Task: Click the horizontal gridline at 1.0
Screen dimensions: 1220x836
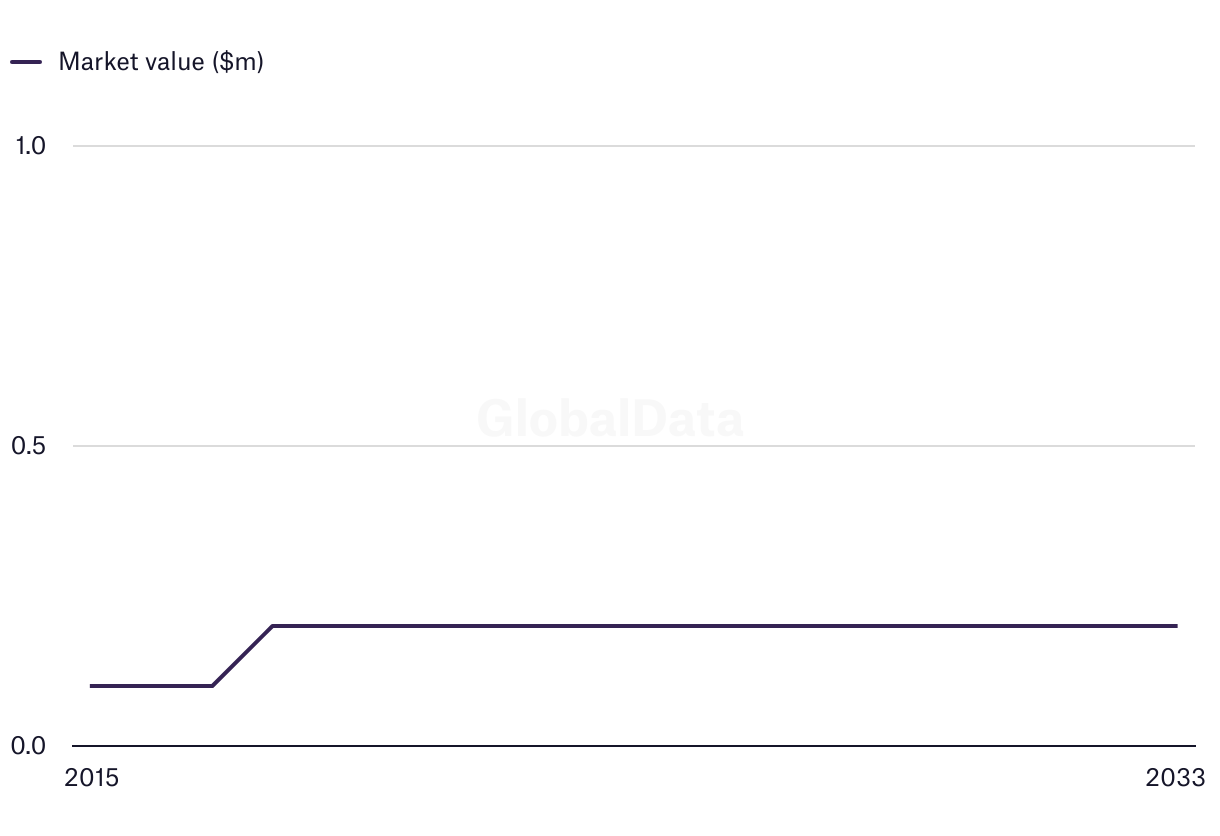Action: (x=634, y=146)
